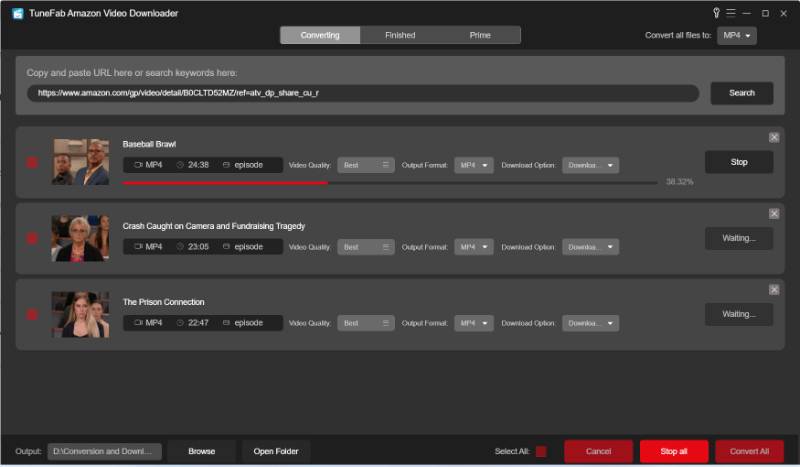Open the Convert all files to MP4 dropdown

click(737, 35)
